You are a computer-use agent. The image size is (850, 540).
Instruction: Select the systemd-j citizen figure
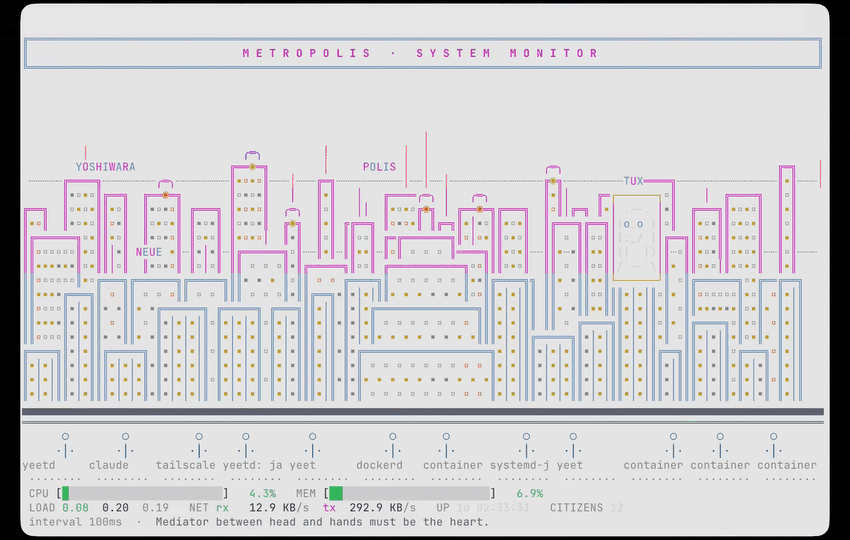coord(526,446)
